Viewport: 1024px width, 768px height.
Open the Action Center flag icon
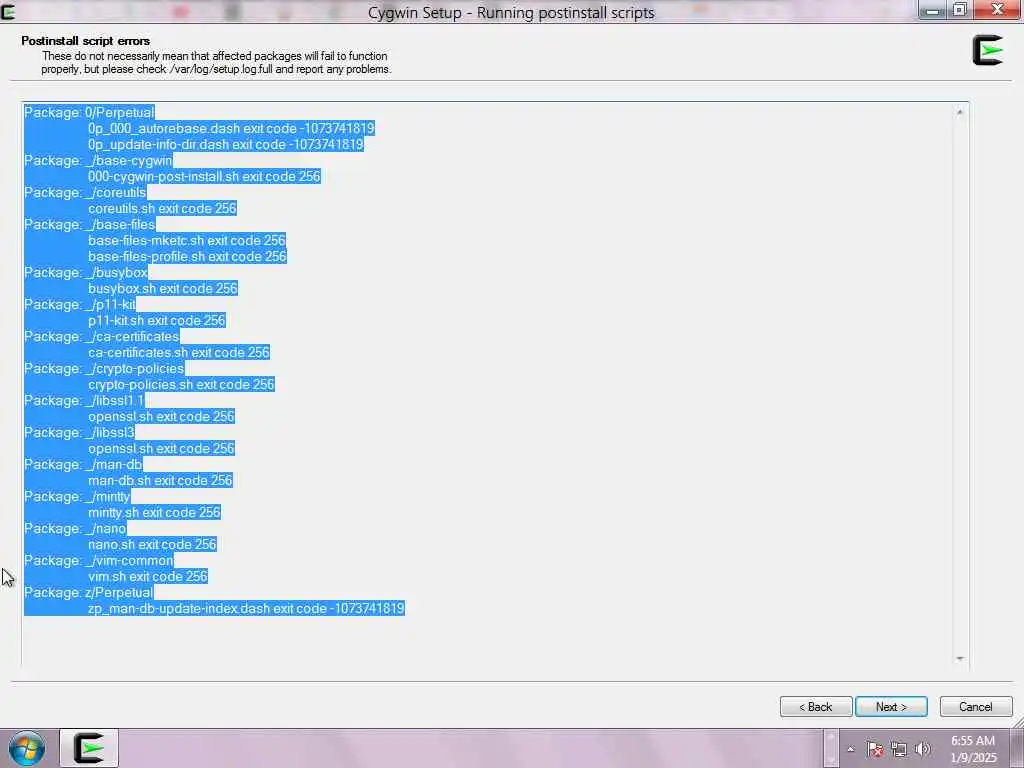pyautogui.click(x=874, y=749)
